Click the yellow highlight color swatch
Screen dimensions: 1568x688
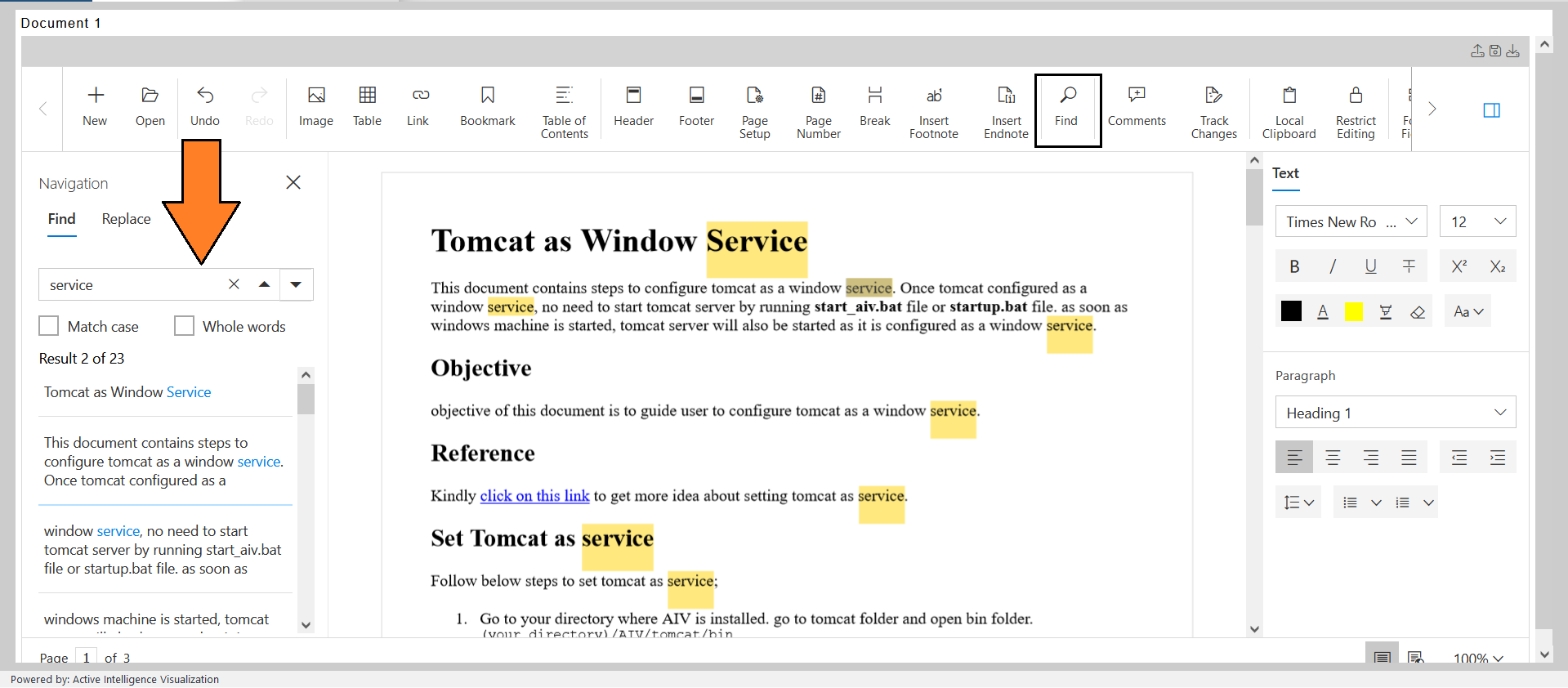pyautogui.click(x=1354, y=311)
